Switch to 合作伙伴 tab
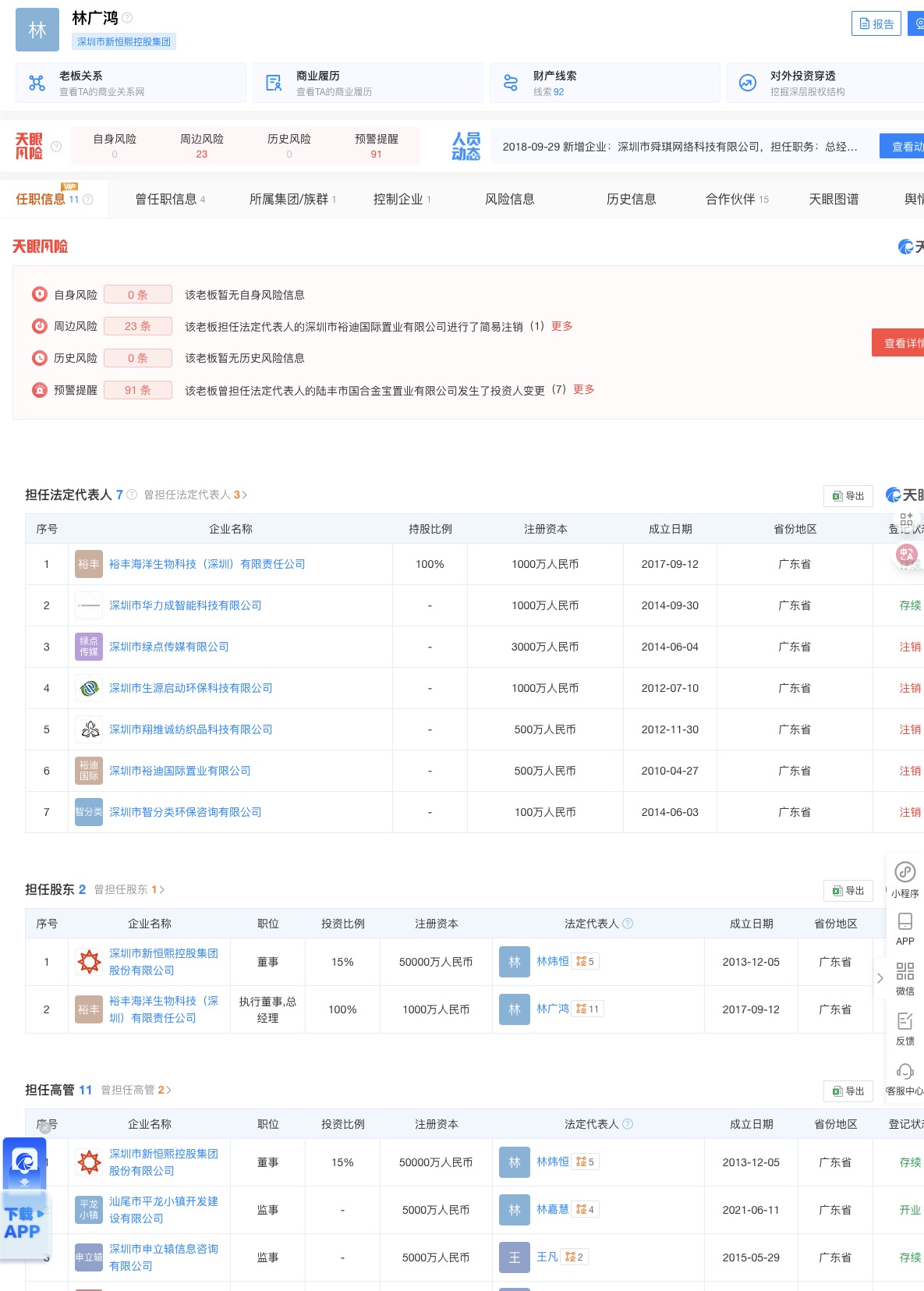 click(x=737, y=200)
